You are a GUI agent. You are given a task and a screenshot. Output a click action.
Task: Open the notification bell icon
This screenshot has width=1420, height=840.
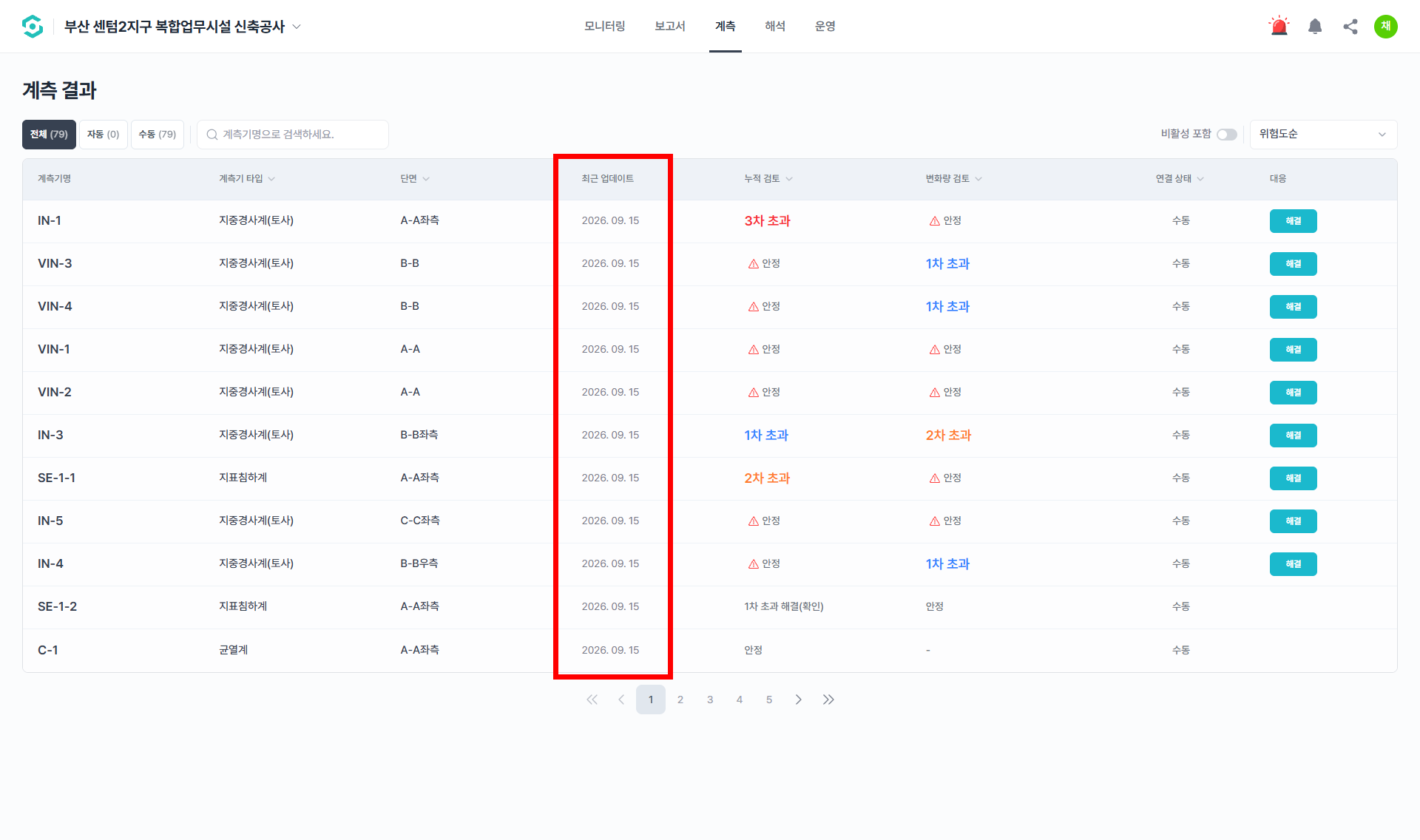pos(1315,27)
